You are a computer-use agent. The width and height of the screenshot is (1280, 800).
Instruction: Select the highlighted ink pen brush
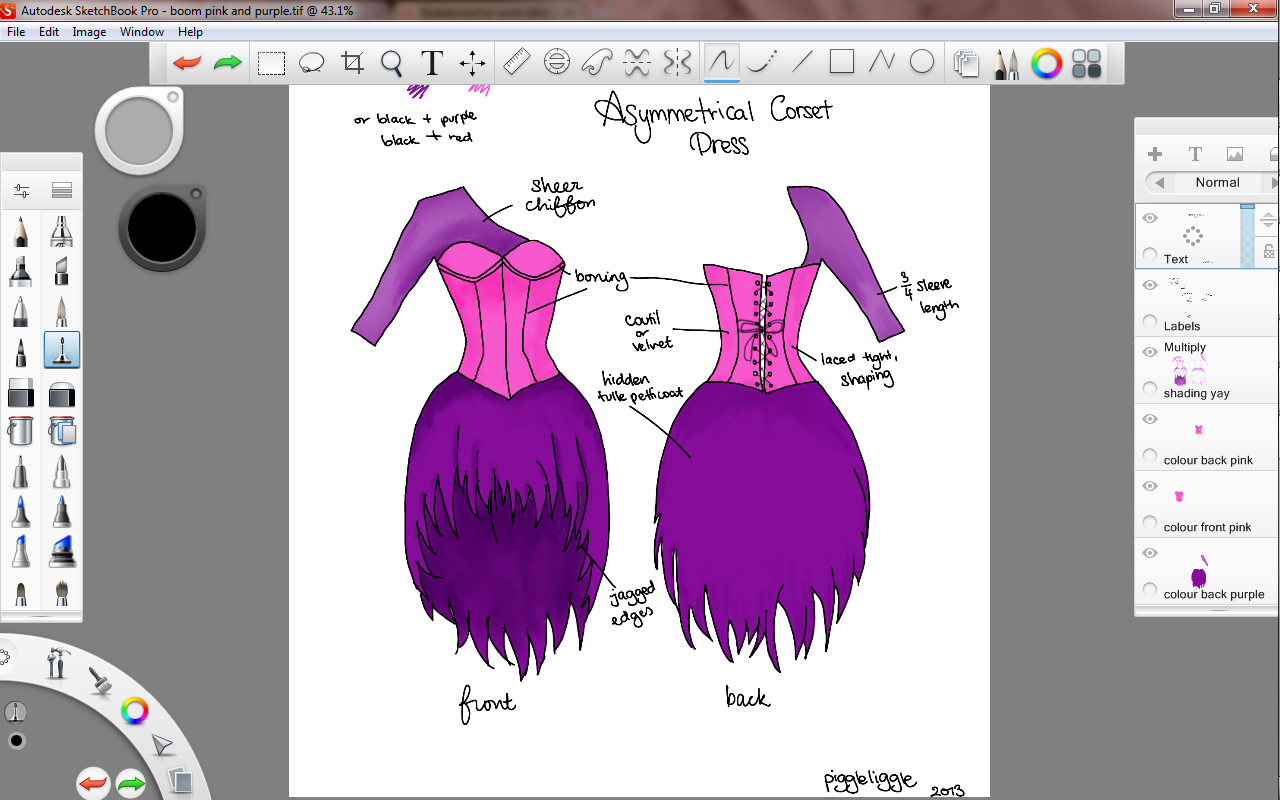[62, 350]
